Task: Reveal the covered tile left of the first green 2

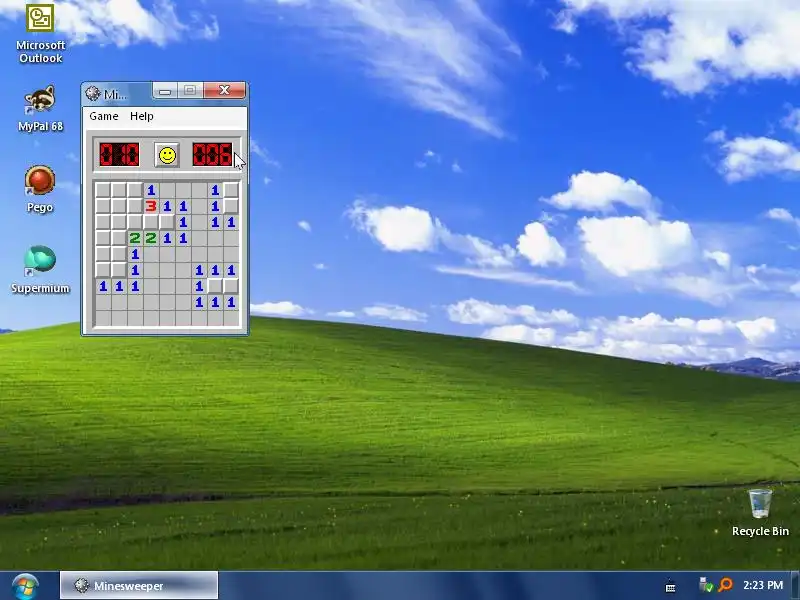Action: [x=119, y=238]
